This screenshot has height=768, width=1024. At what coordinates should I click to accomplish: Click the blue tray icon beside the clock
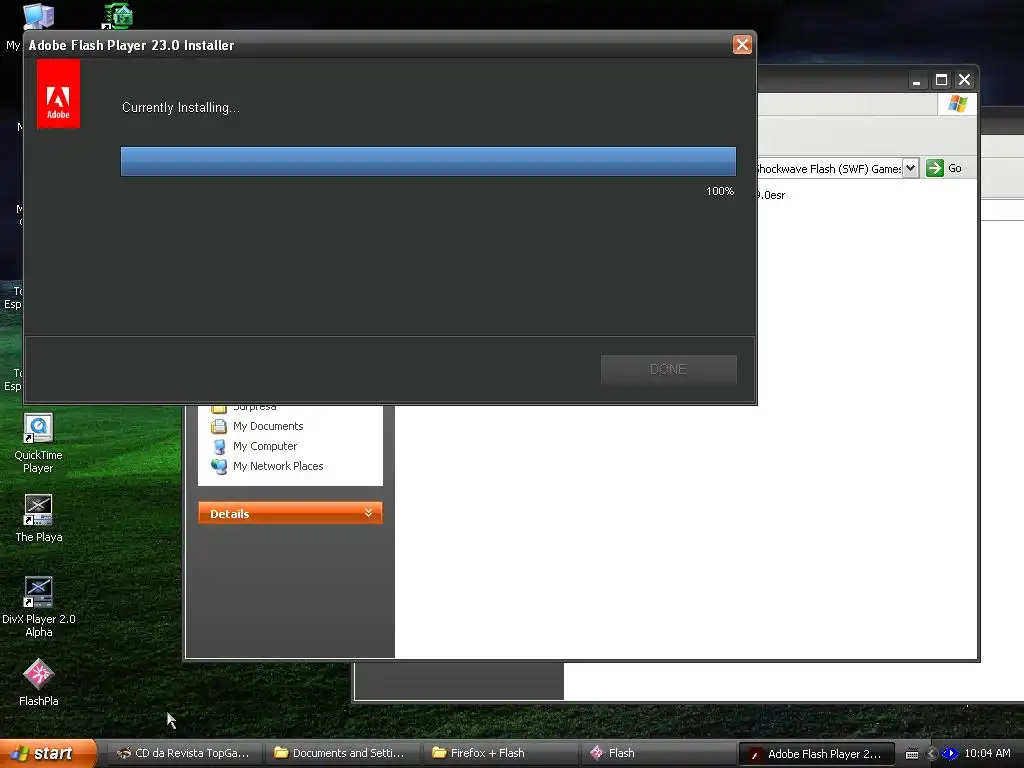[949, 754]
